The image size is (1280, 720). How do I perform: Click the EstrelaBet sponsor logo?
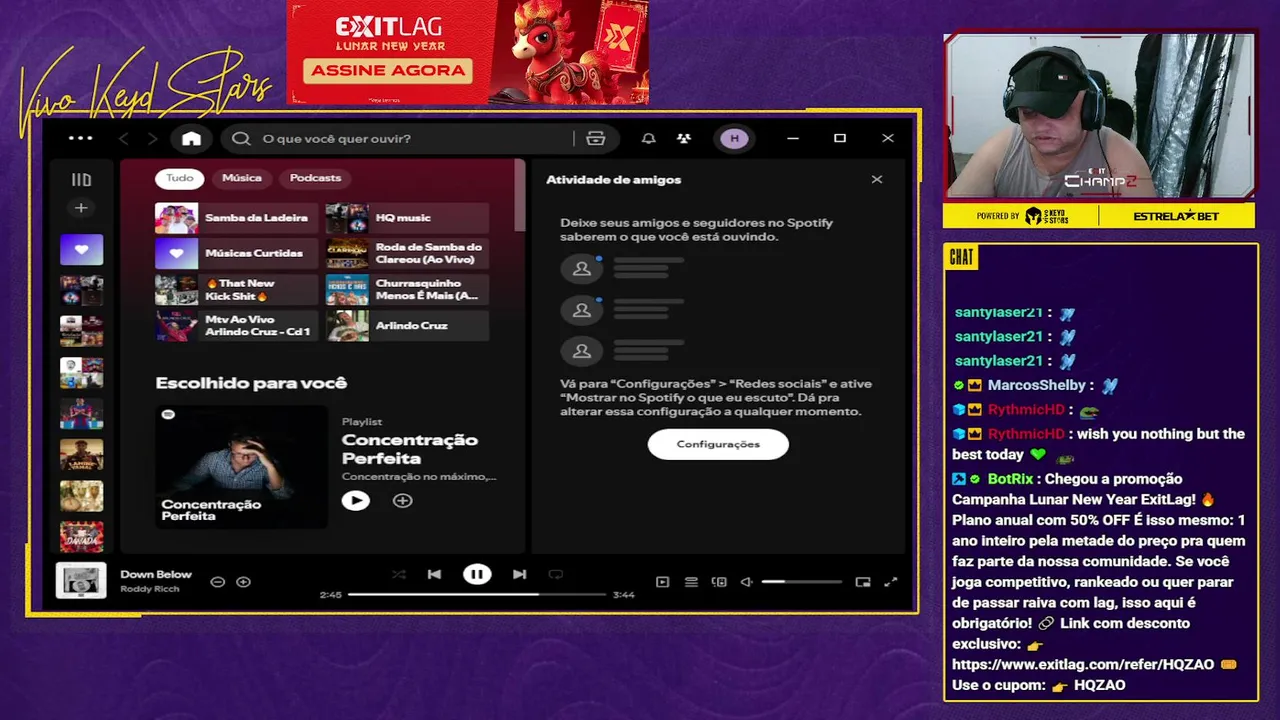tap(1176, 216)
